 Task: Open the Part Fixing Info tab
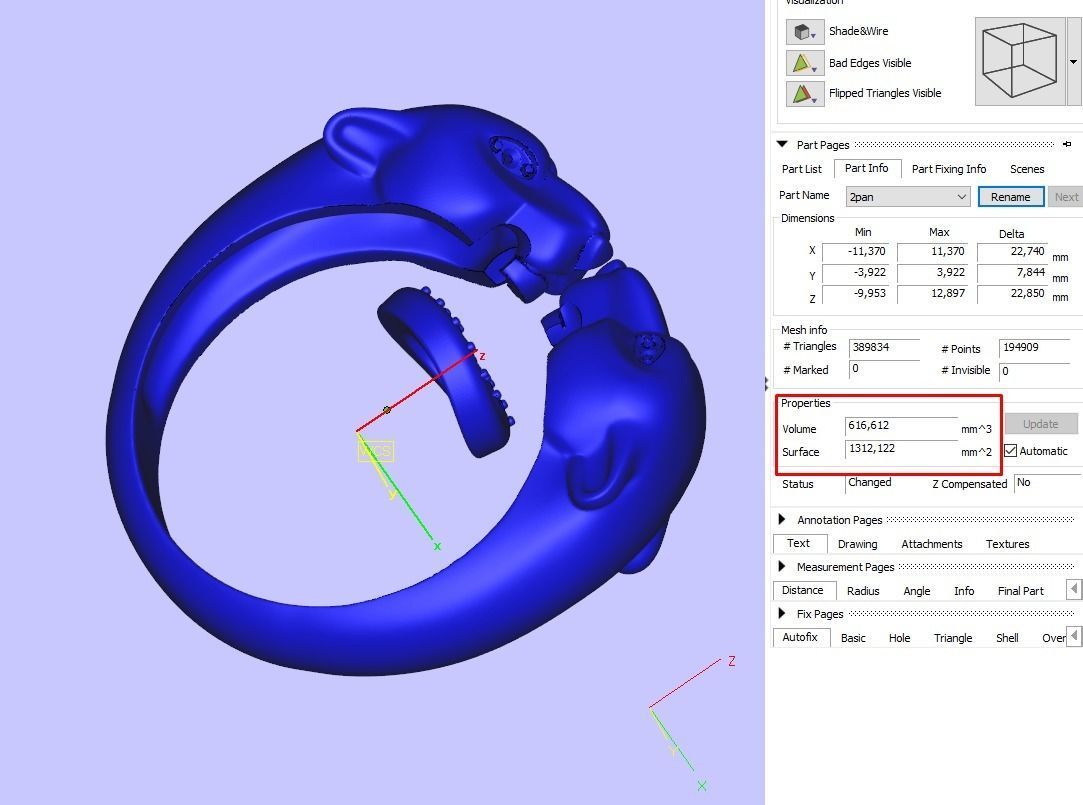948,169
